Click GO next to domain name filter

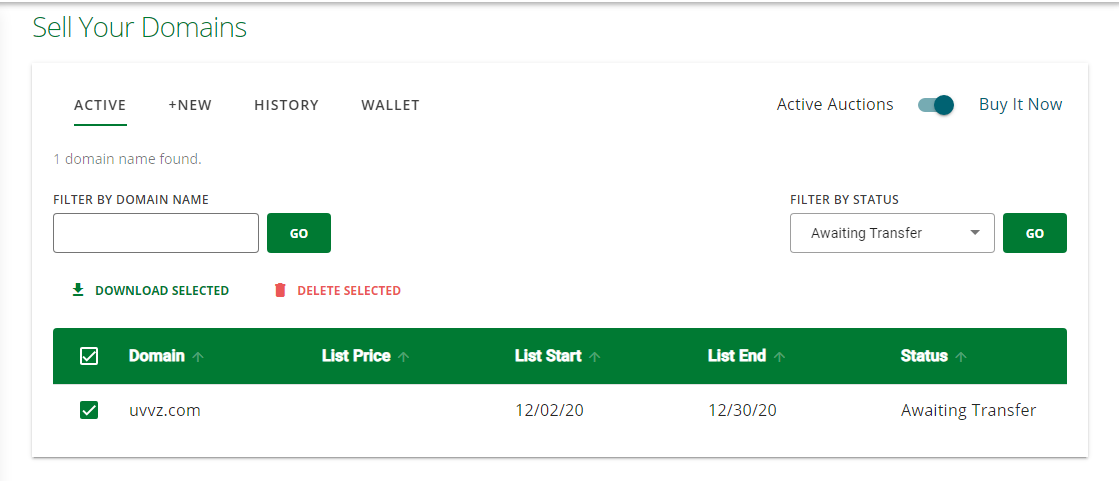point(299,233)
